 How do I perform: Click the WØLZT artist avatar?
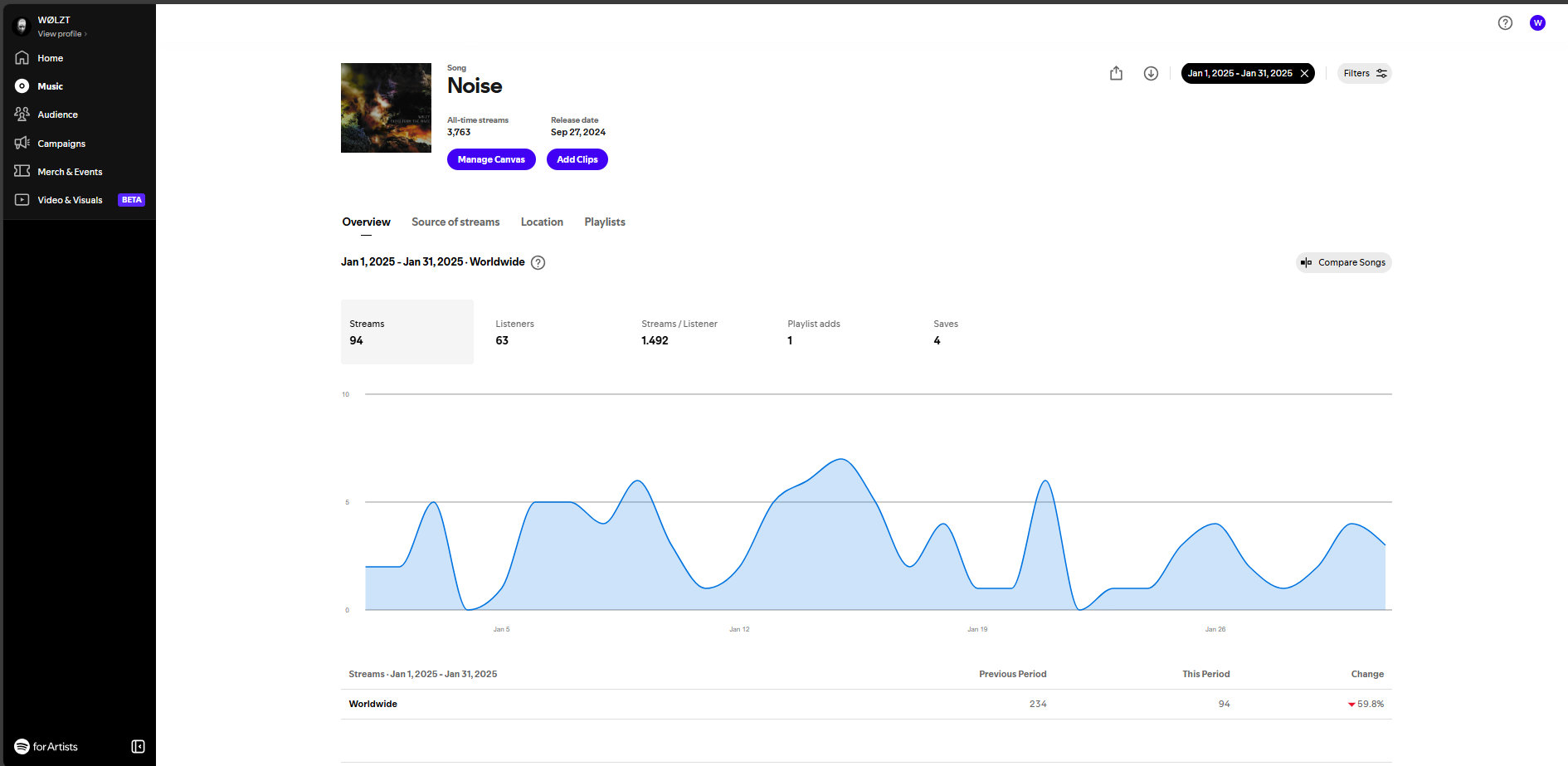(x=22, y=26)
